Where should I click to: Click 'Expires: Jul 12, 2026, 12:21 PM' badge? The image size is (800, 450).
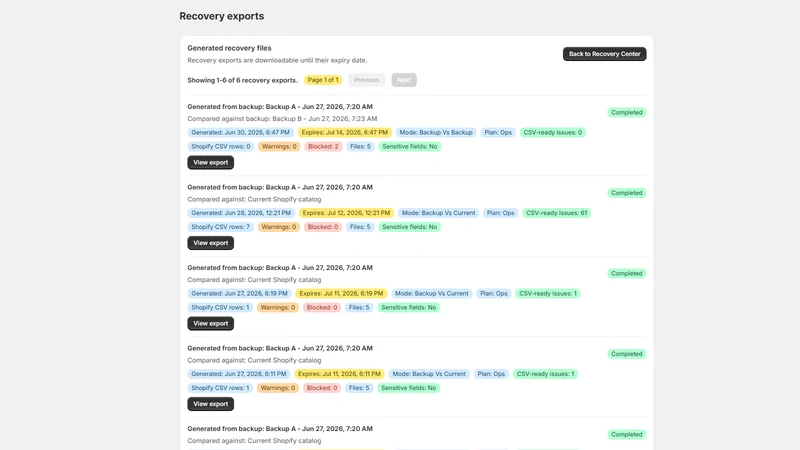(346, 213)
